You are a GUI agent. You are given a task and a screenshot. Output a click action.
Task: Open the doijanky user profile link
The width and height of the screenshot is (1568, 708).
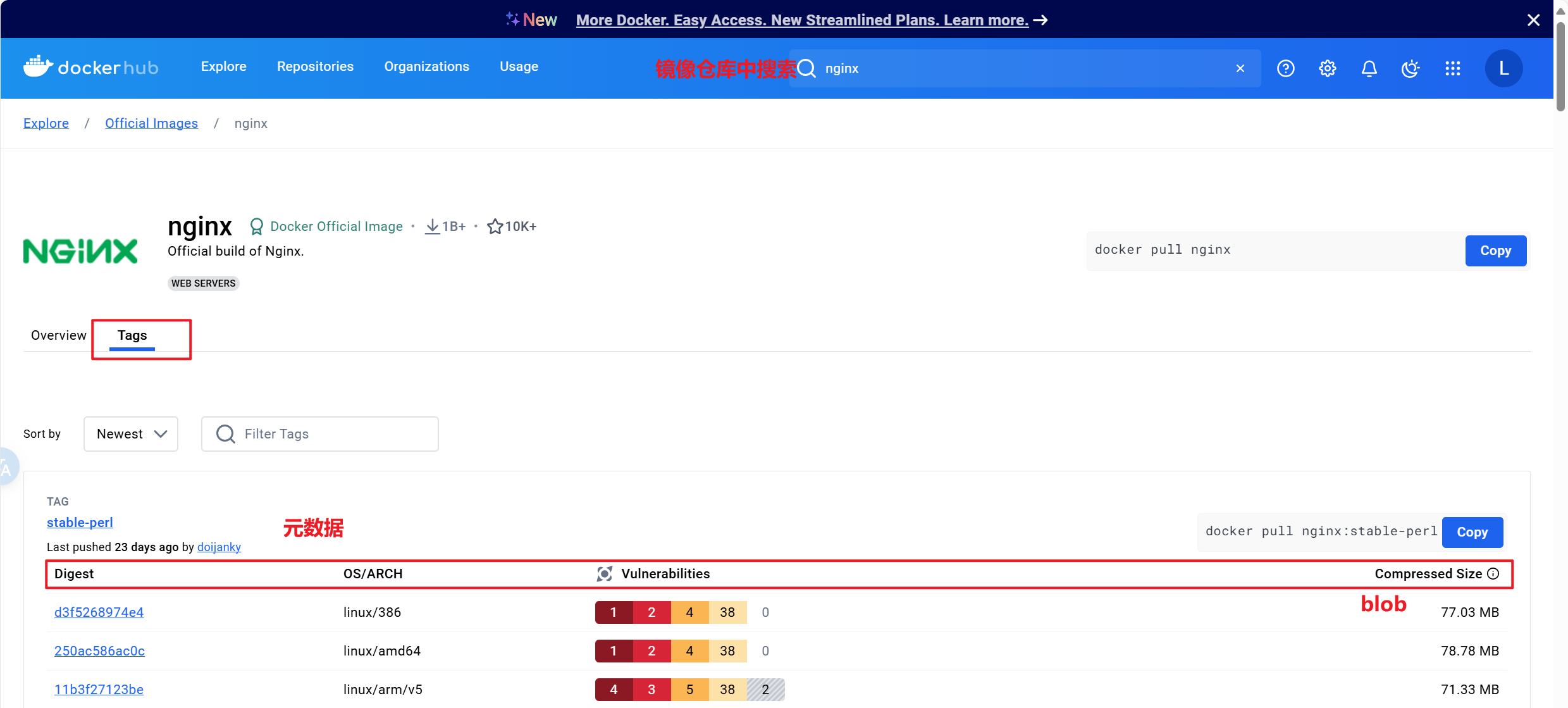tap(219, 547)
